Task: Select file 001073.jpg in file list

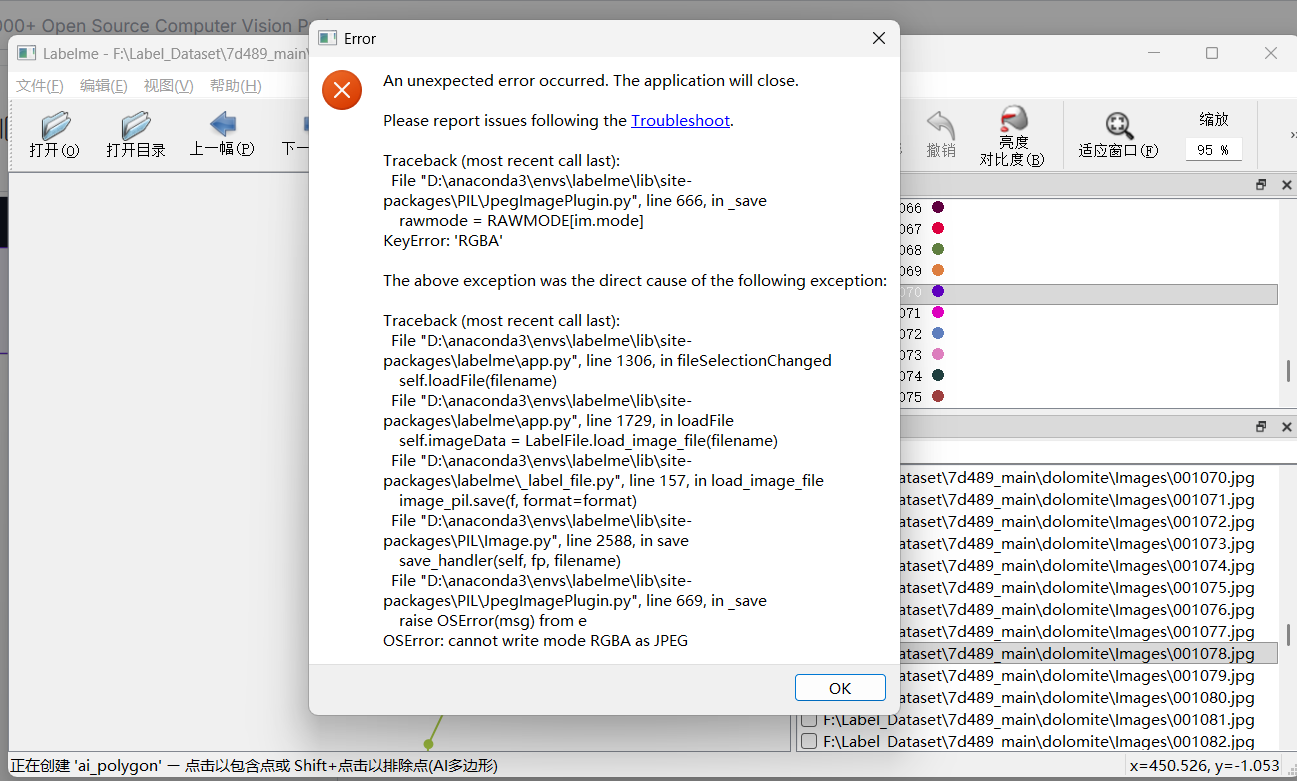Action: point(1077,544)
